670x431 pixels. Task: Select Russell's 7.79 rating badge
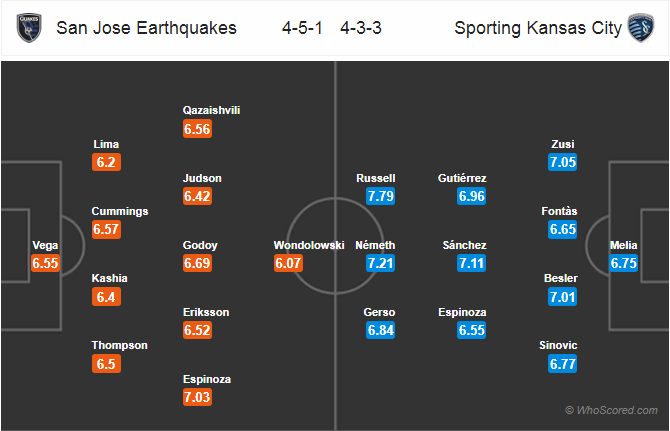[x=380, y=196]
